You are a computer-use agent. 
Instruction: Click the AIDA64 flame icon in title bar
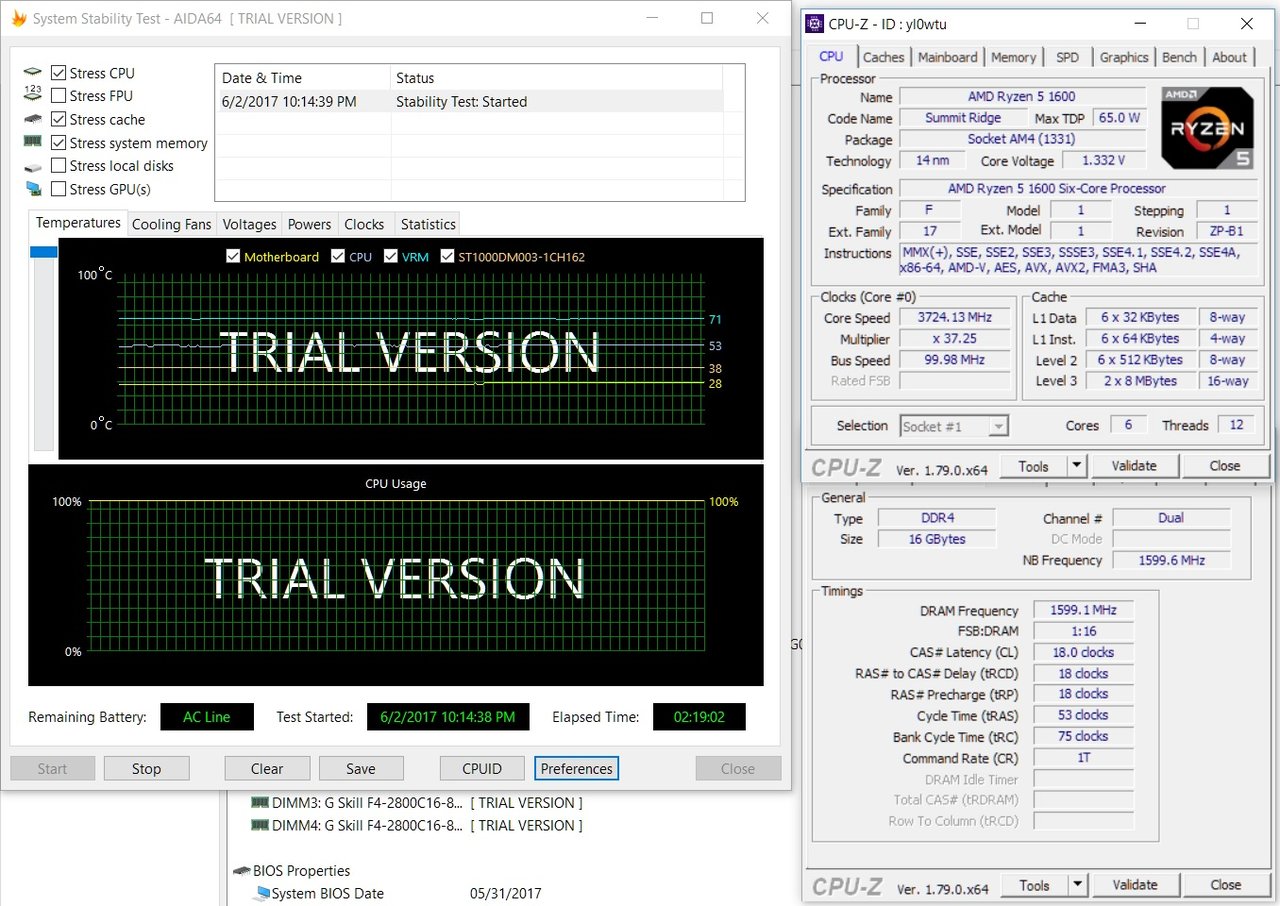coord(18,18)
